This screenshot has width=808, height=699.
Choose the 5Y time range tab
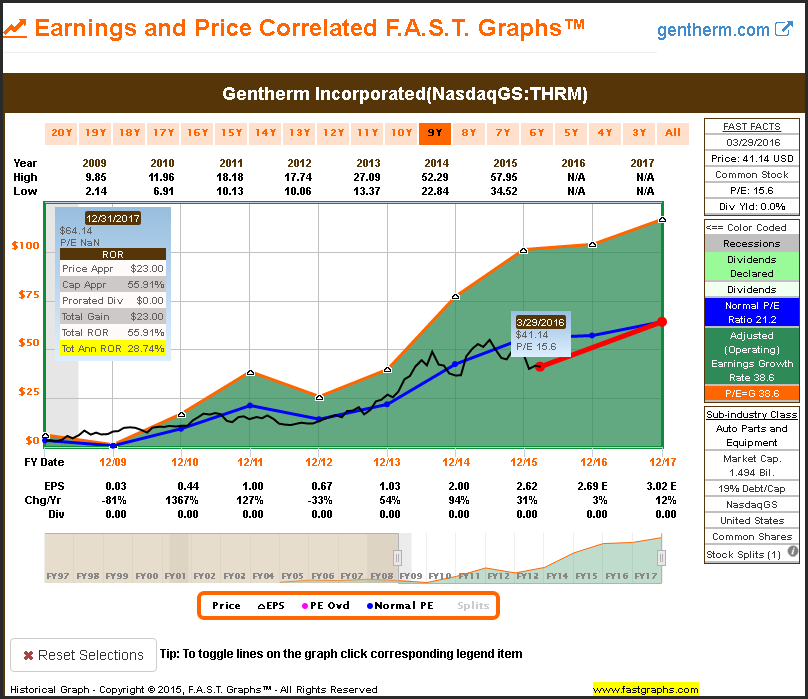pyautogui.click(x=570, y=133)
